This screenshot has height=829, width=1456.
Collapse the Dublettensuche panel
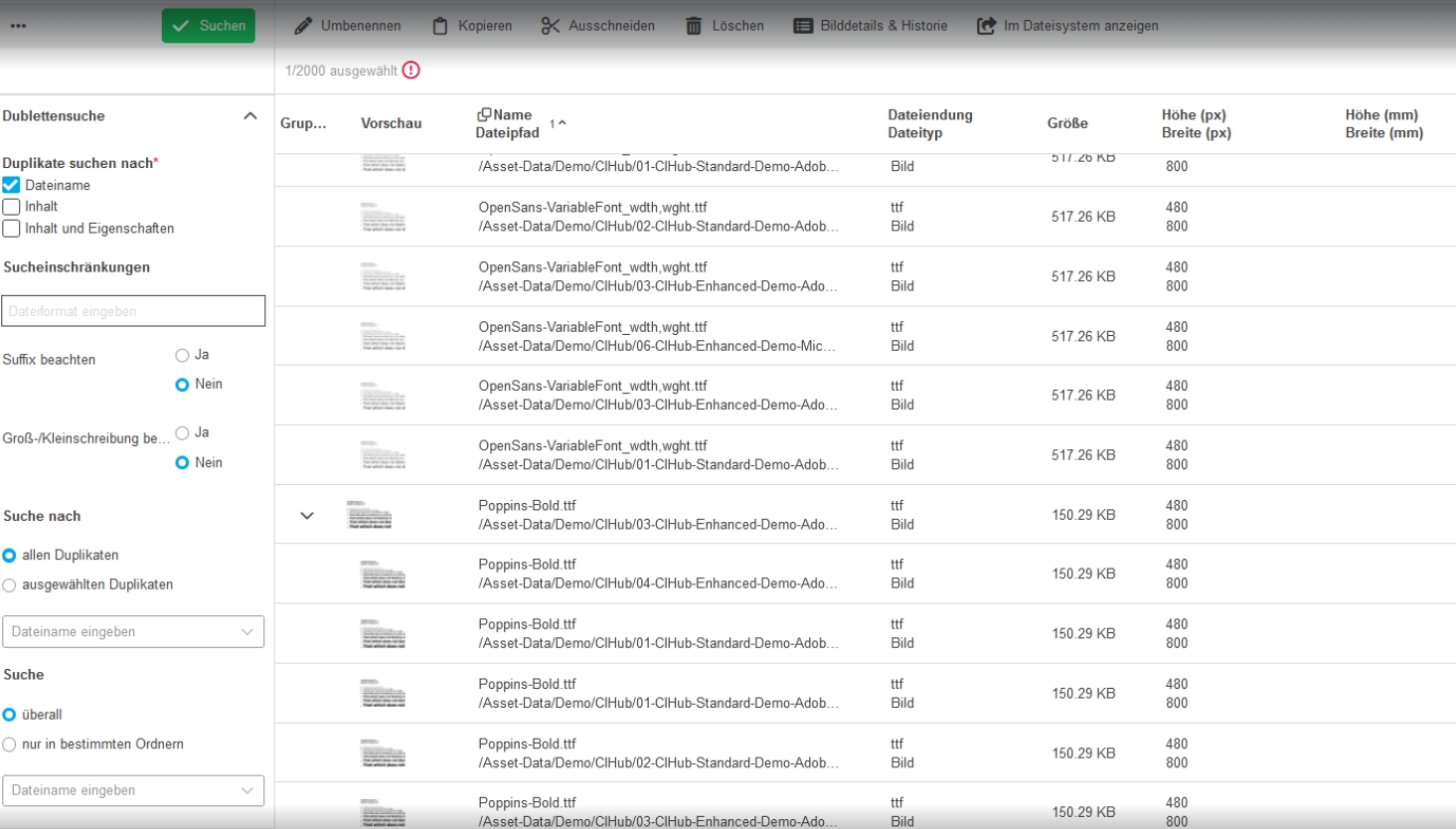(x=250, y=116)
